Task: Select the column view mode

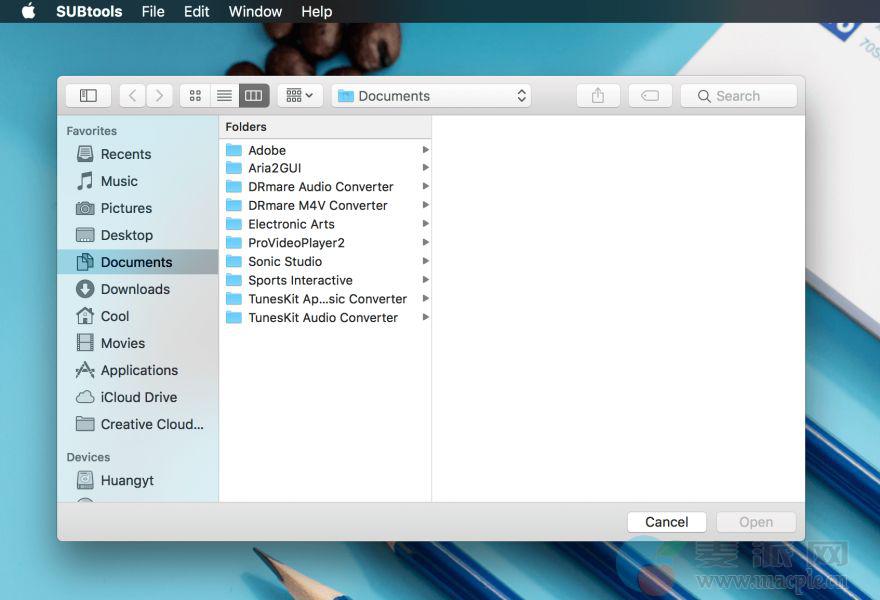Action: pos(254,96)
